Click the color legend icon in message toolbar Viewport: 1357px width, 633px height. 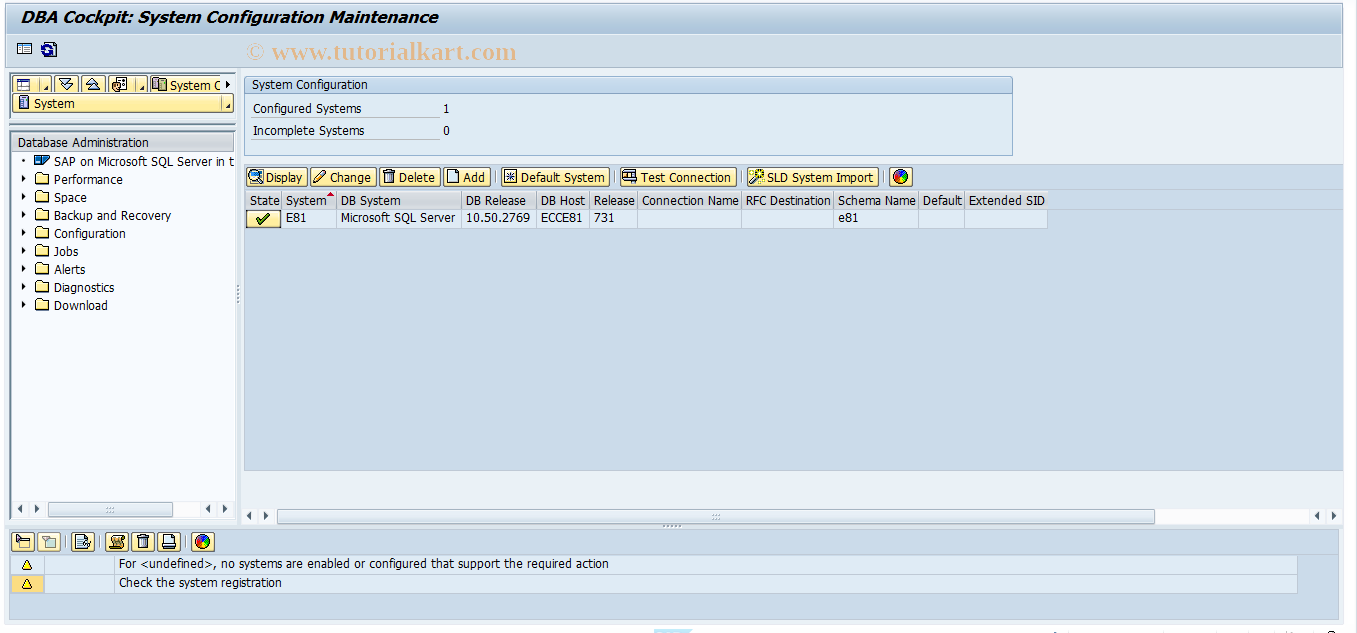pyautogui.click(x=203, y=542)
